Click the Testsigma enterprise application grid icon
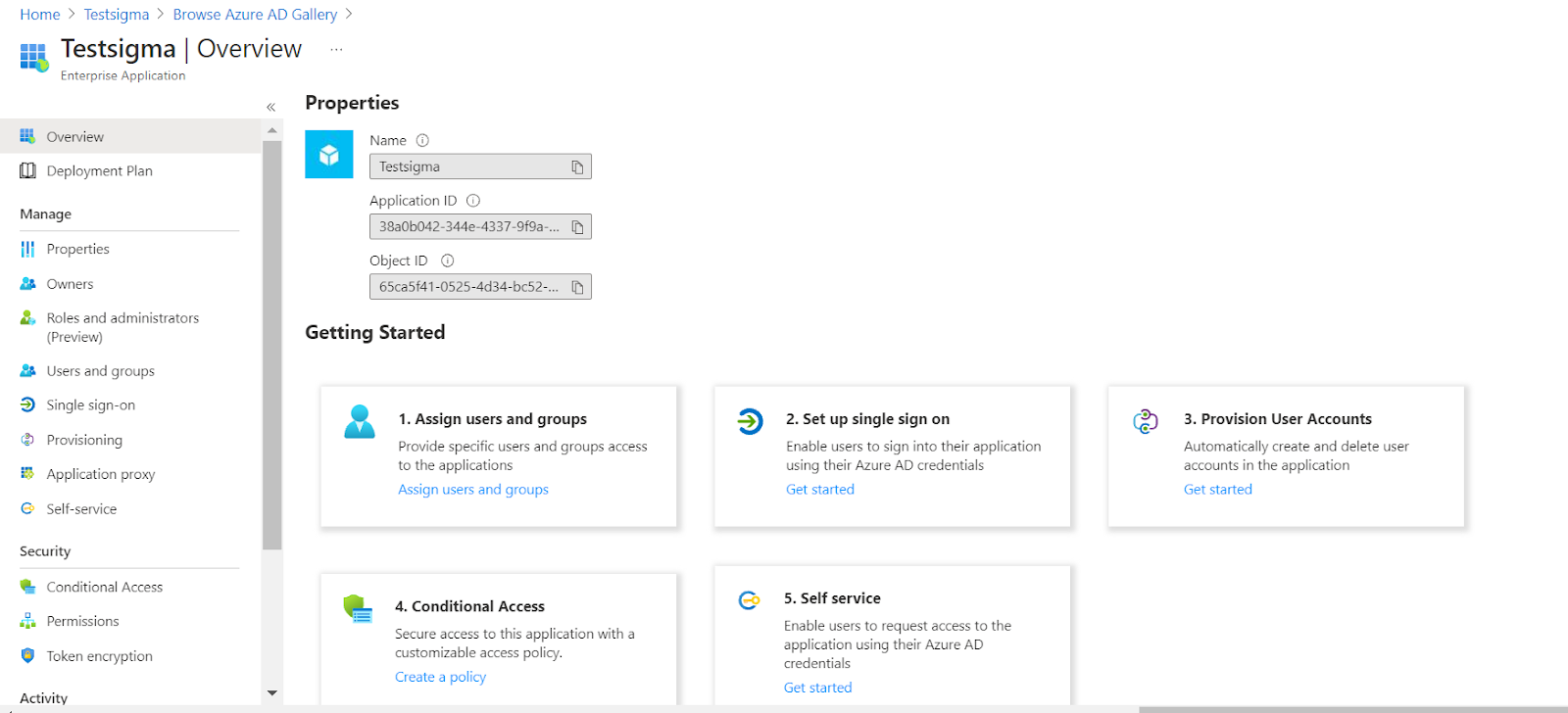This screenshot has height=713, width=1568. [x=34, y=57]
